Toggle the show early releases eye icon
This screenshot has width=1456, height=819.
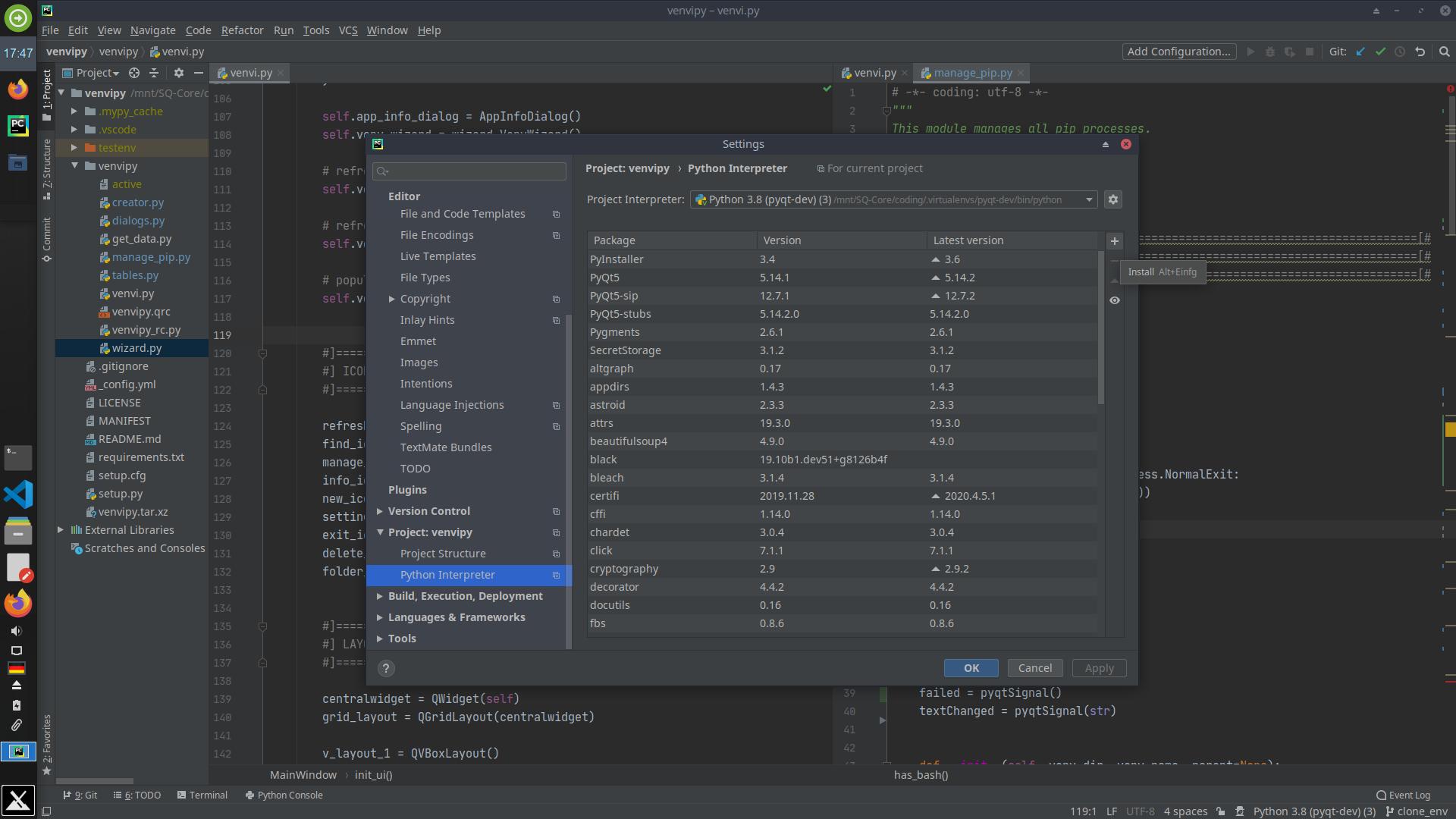coord(1114,300)
